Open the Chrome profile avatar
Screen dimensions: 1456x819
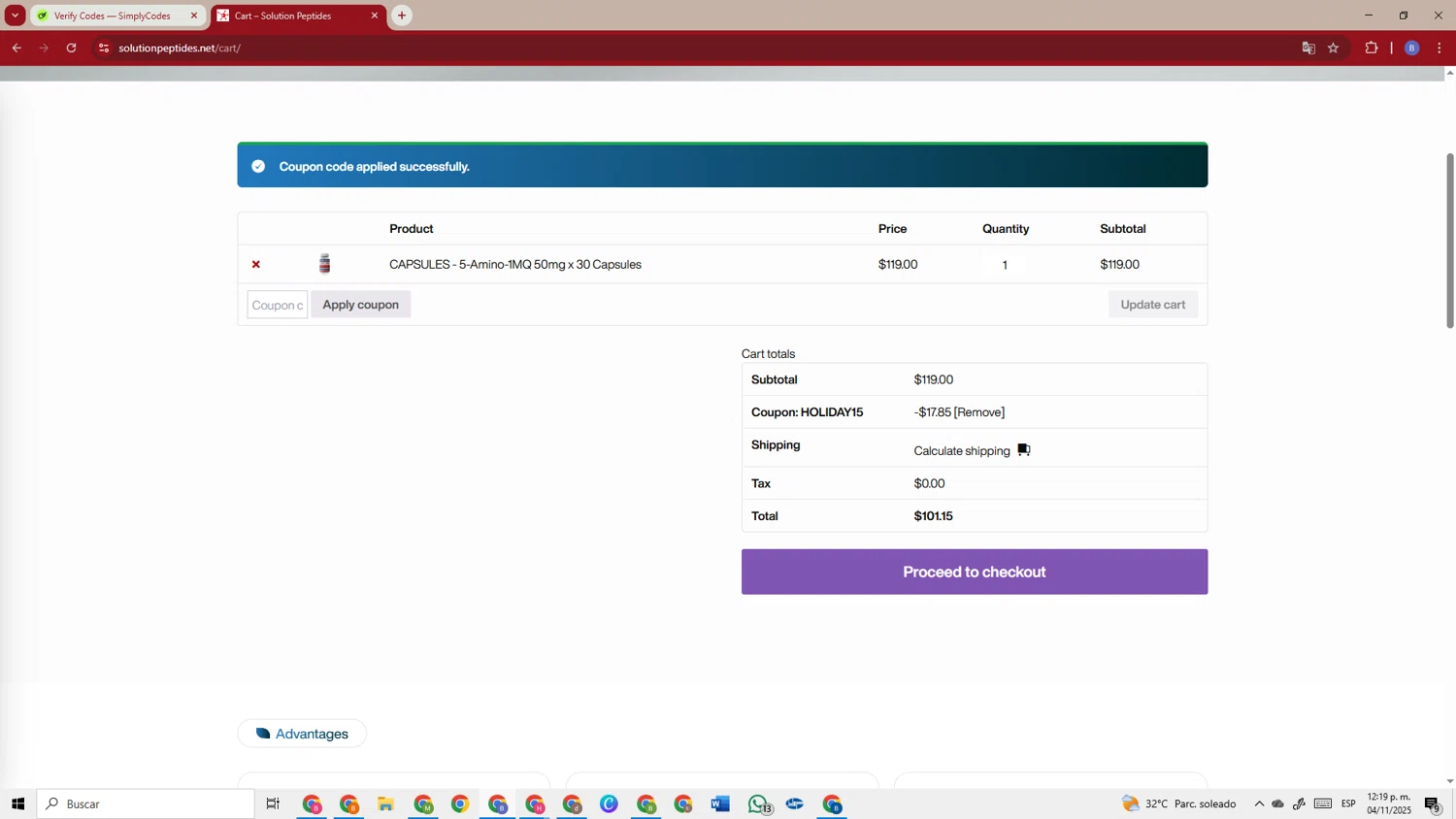click(x=1412, y=48)
